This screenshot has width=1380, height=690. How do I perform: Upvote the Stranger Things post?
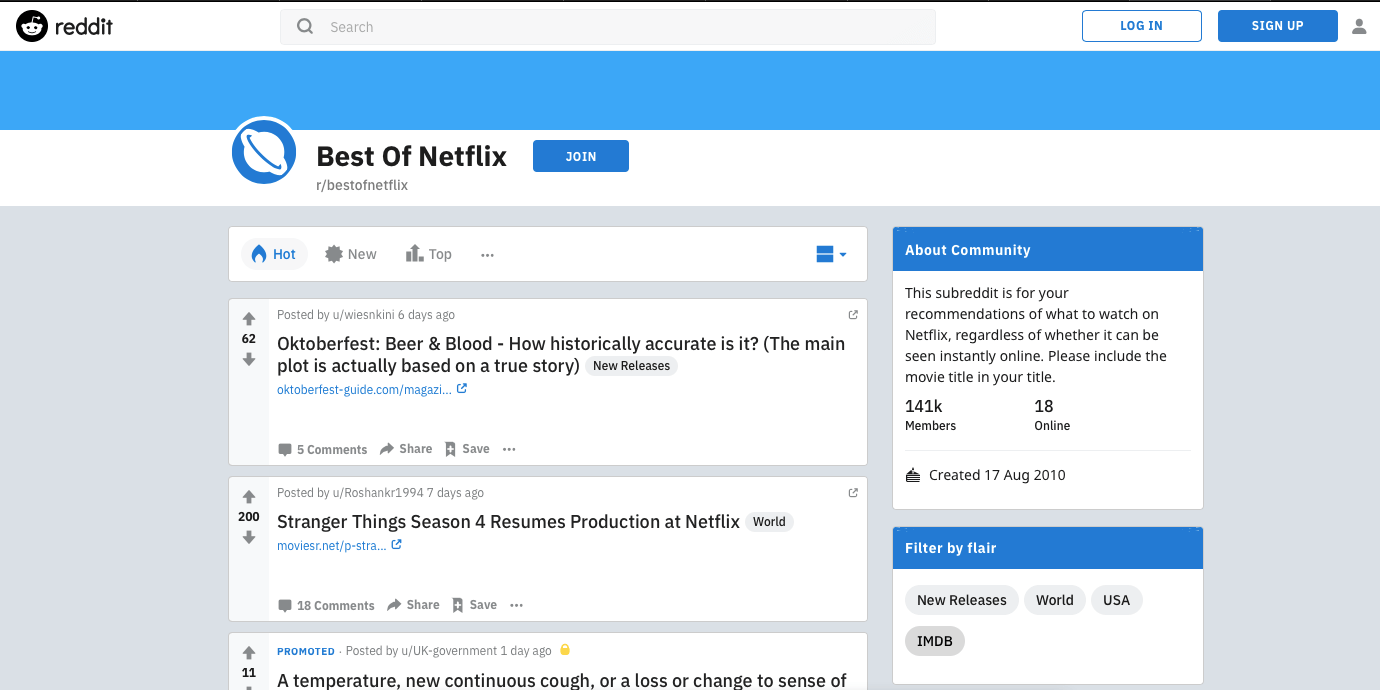click(248, 496)
